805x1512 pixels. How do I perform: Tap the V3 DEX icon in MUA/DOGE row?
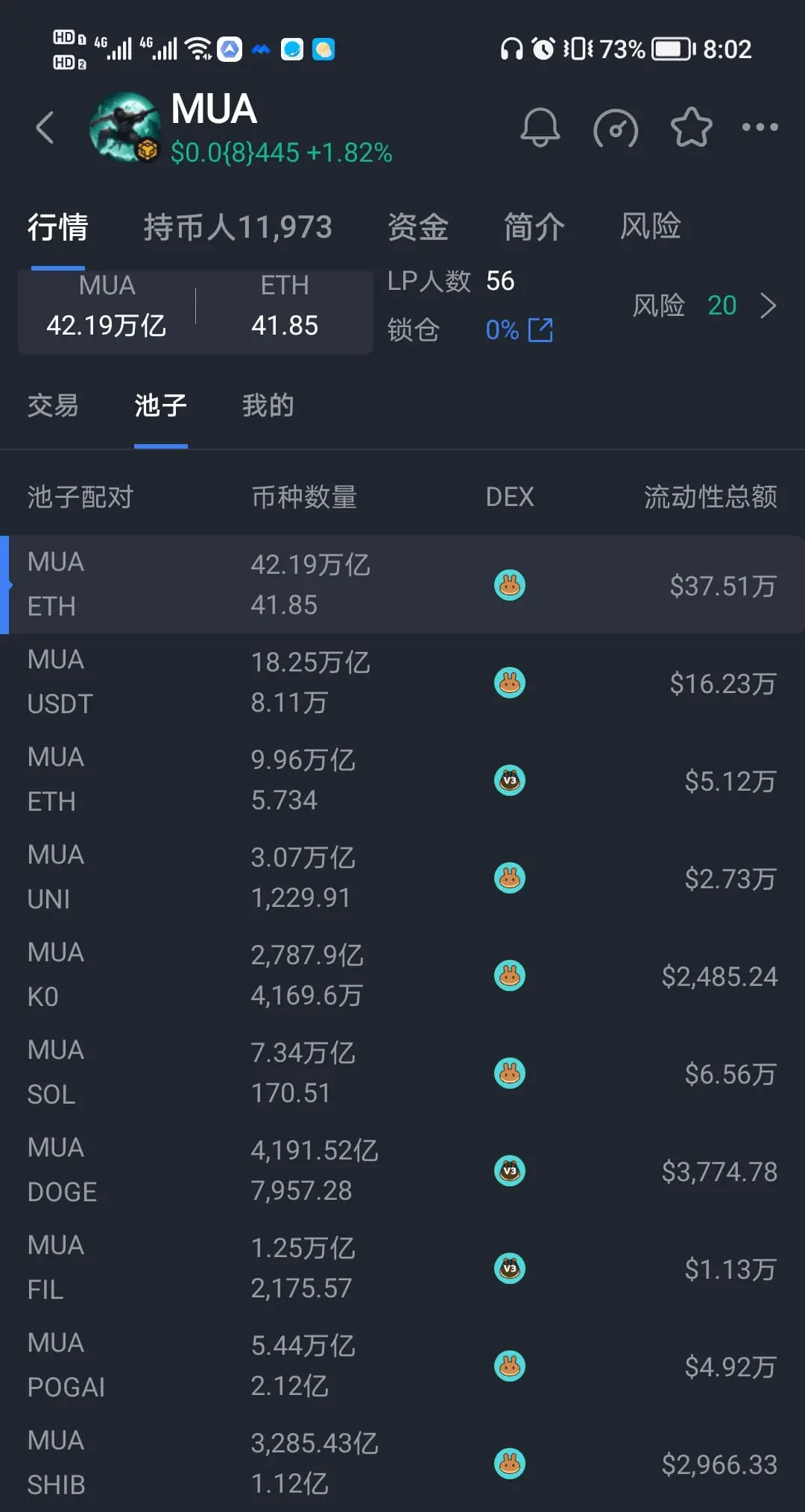click(510, 1171)
